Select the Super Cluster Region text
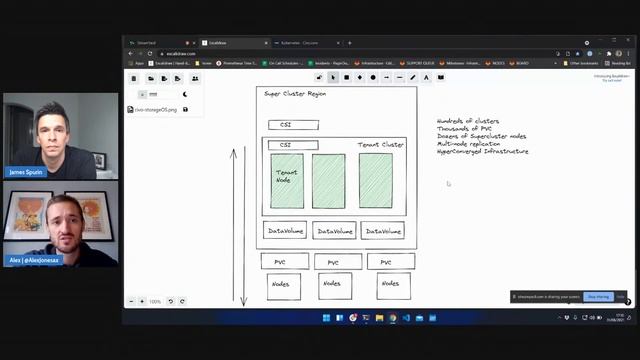The width and height of the screenshot is (640, 360). point(295,94)
